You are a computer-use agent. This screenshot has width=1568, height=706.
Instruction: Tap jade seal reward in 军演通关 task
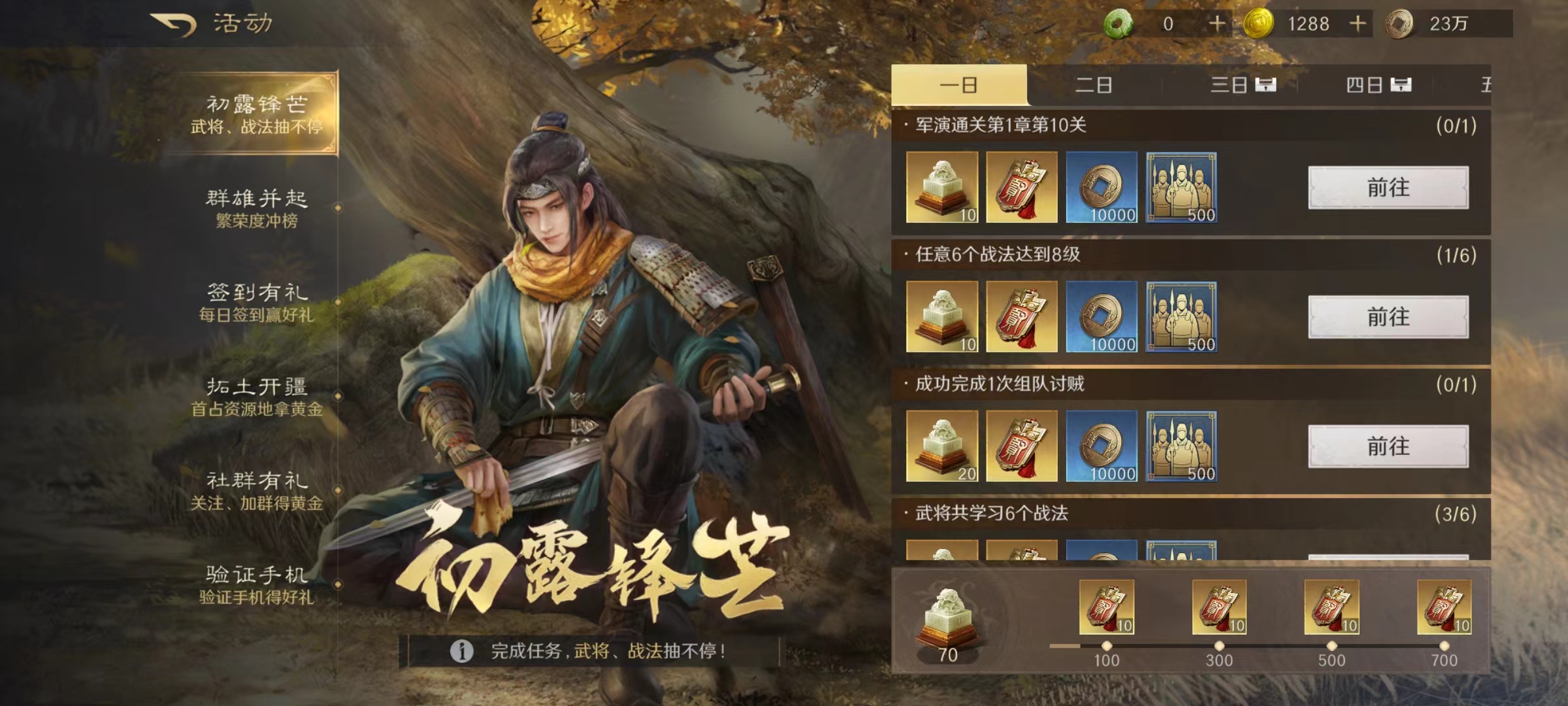942,187
